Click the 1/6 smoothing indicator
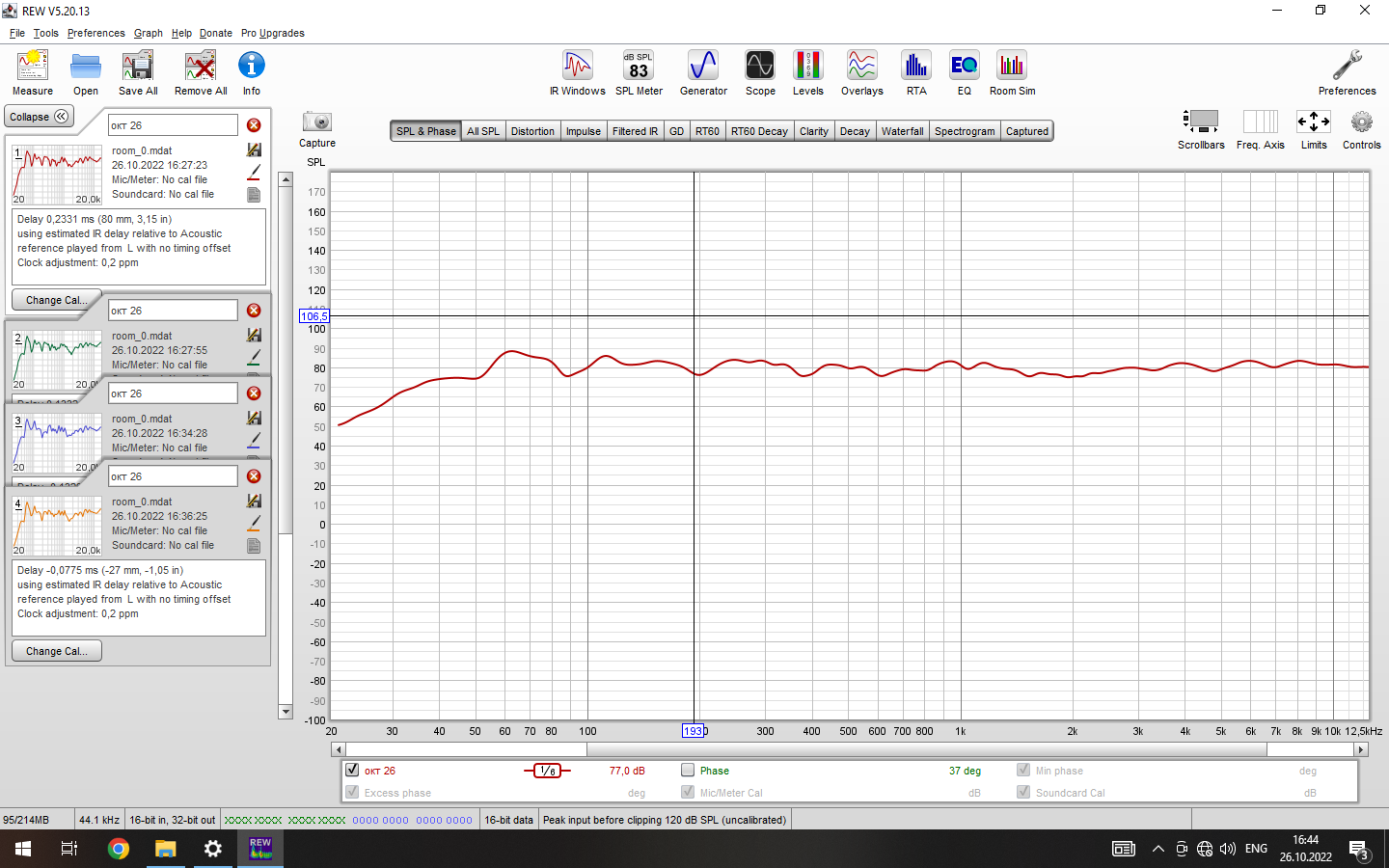The height and width of the screenshot is (868, 1389). (x=547, y=771)
